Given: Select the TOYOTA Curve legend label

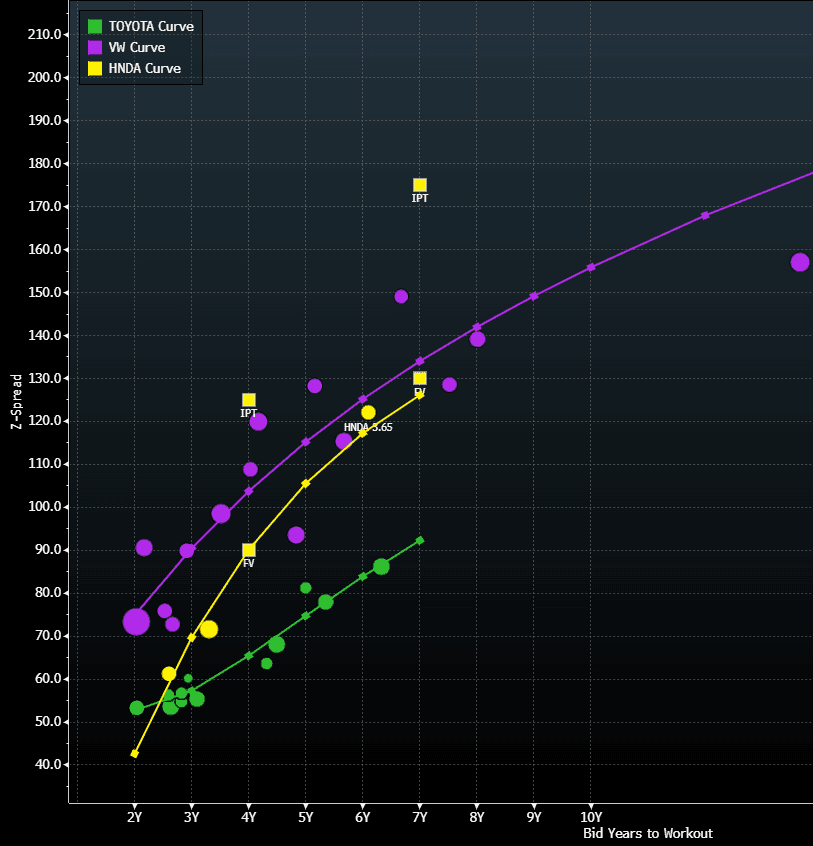Looking at the screenshot, I should [x=151, y=26].
